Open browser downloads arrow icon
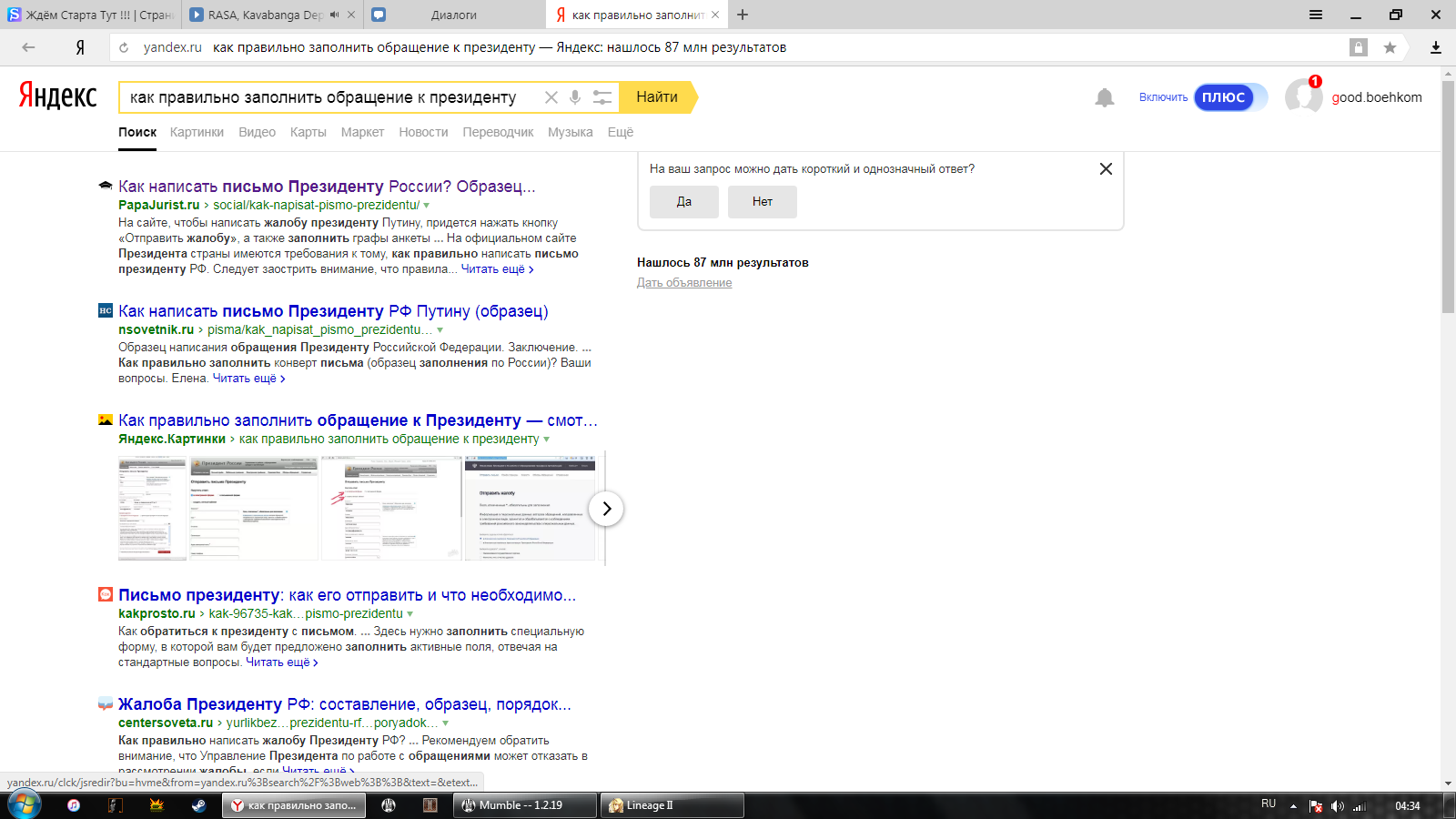 point(1435,47)
